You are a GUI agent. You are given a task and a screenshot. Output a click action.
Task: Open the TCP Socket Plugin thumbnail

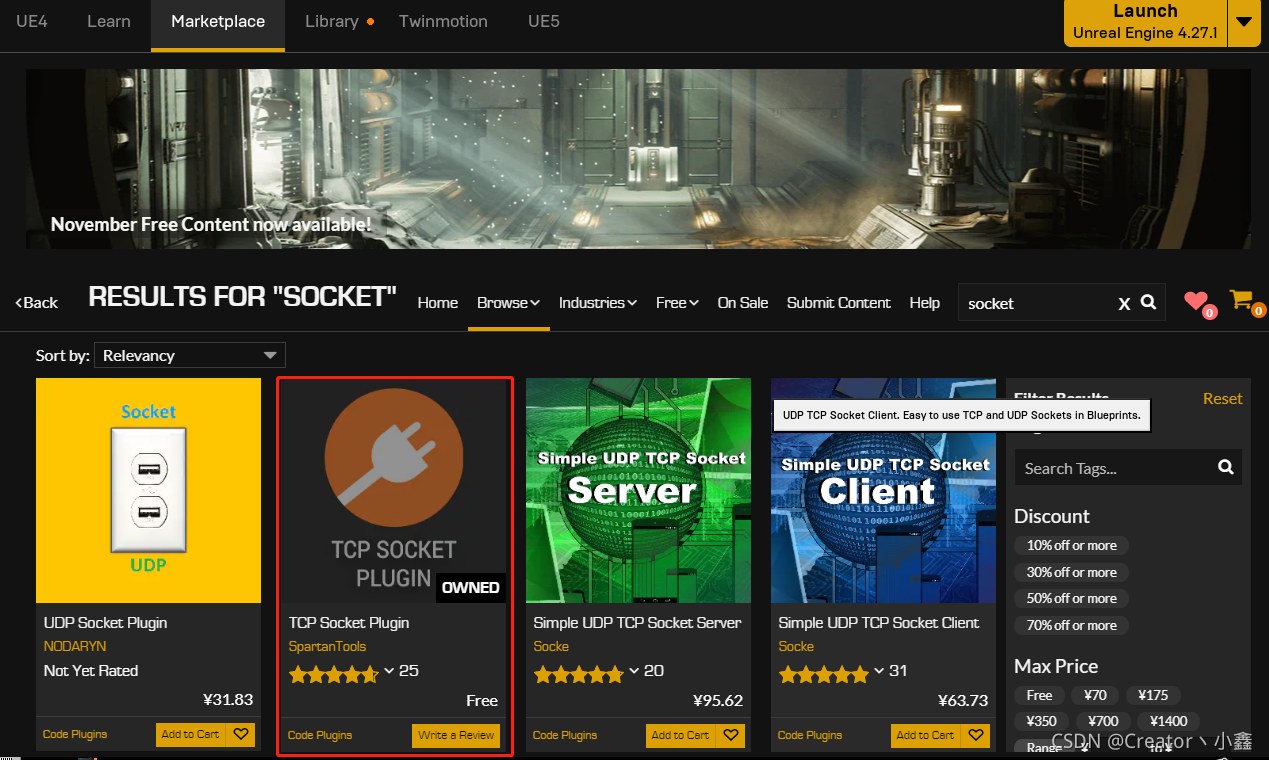393,490
